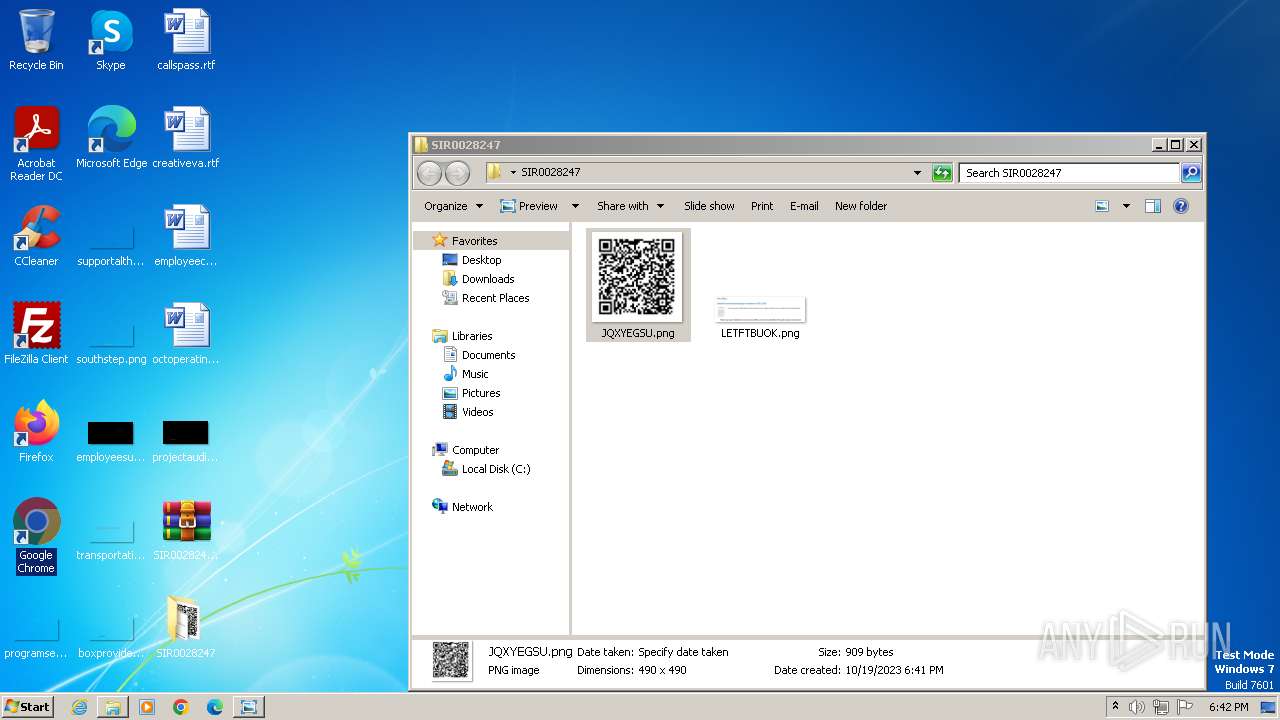
Task: Select SIR0028247 folder on desktop
Action: point(186,627)
